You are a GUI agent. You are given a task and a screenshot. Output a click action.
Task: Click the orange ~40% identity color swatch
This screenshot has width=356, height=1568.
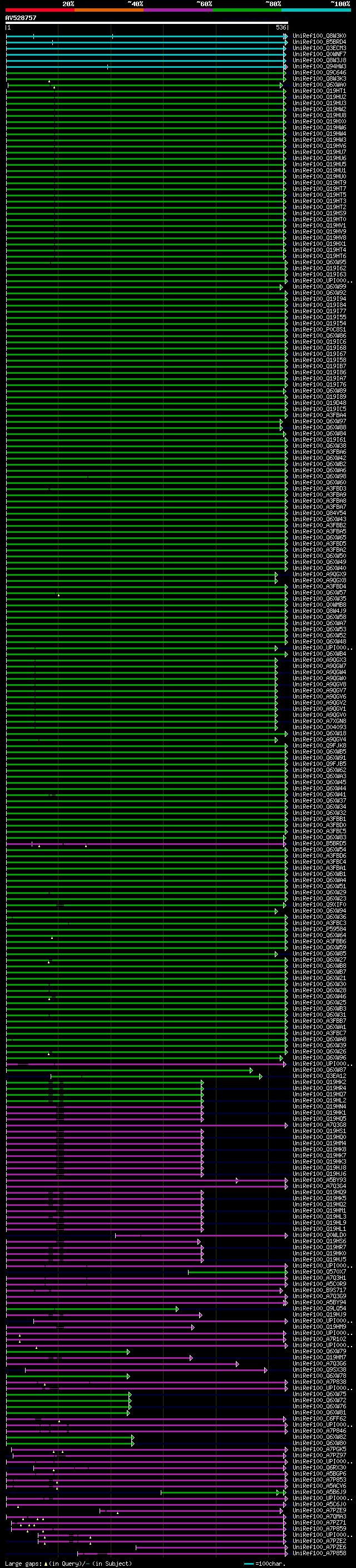click(109, 10)
